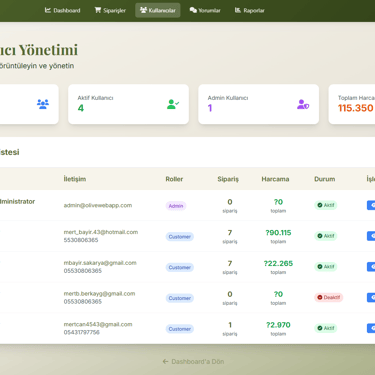Viewport: 375px width, 375px height.
Task: View mbayir.sakarya user via eye button
Action: pyautogui.click(x=371, y=266)
